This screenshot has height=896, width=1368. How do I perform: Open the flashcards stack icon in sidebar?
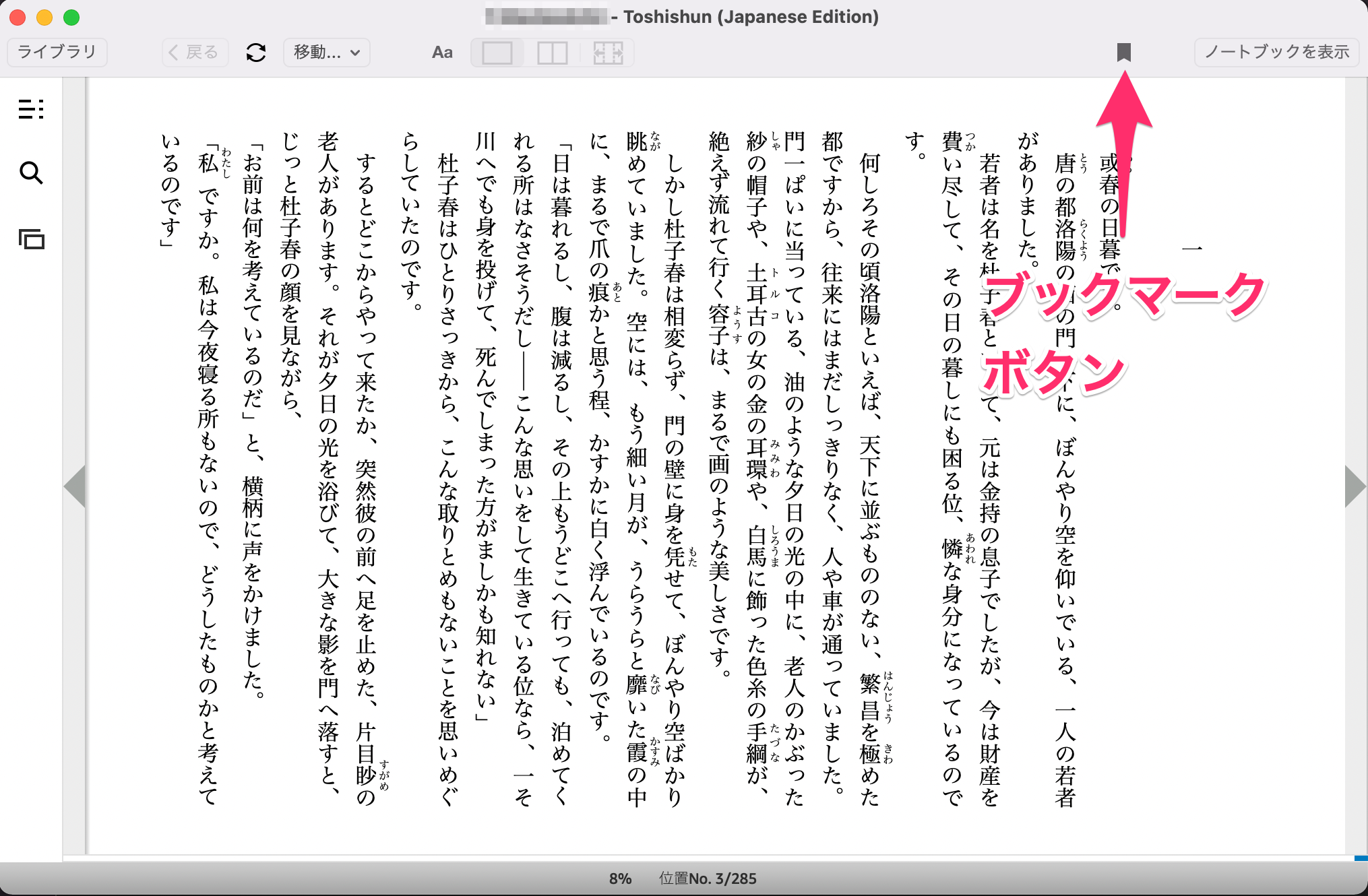pyautogui.click(x=31, y=239)
